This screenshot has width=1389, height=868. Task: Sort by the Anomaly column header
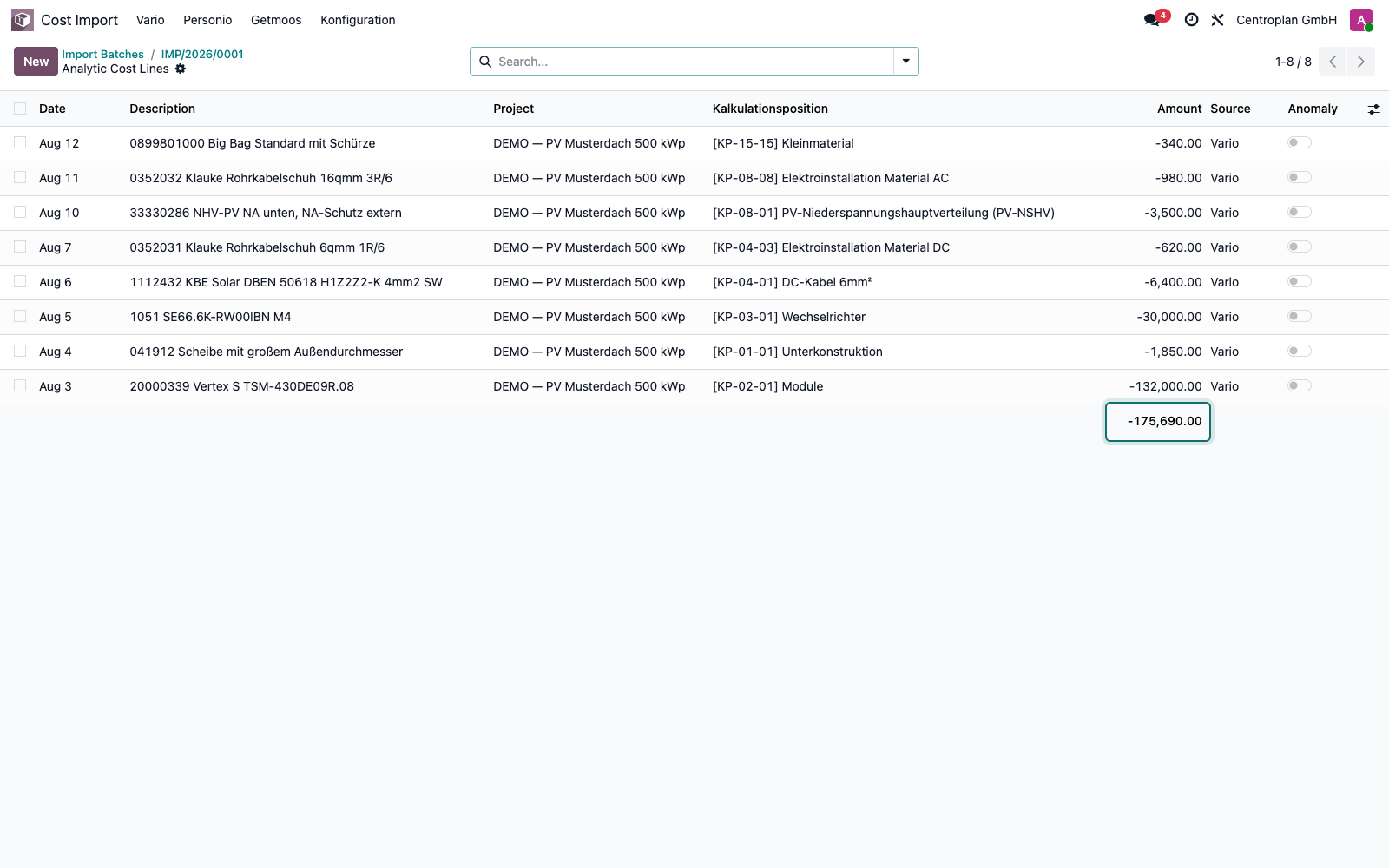(x=1313, y=108)
